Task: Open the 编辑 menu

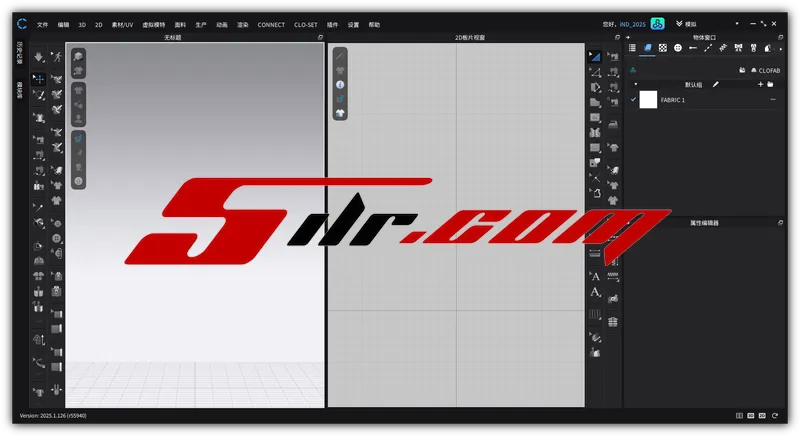Action: [x=63, y=24]
